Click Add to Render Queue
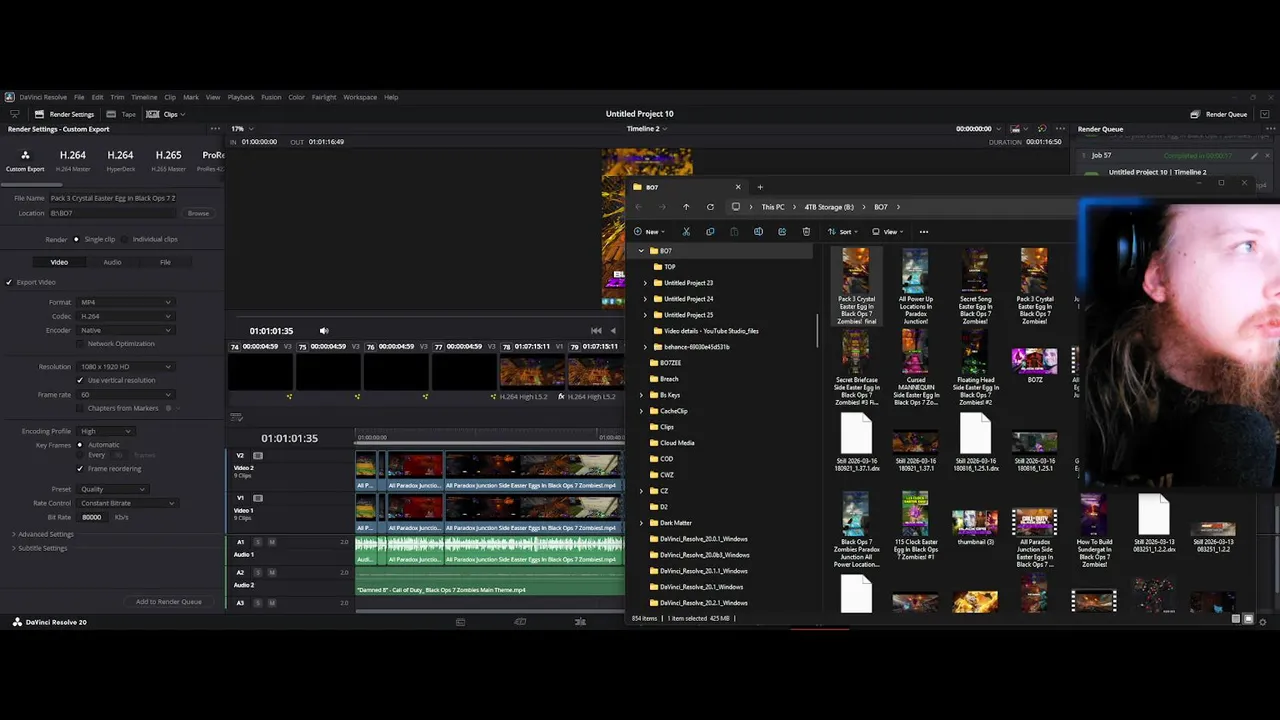Screen dimensions: 1280x720 click(x=169, y=602)
